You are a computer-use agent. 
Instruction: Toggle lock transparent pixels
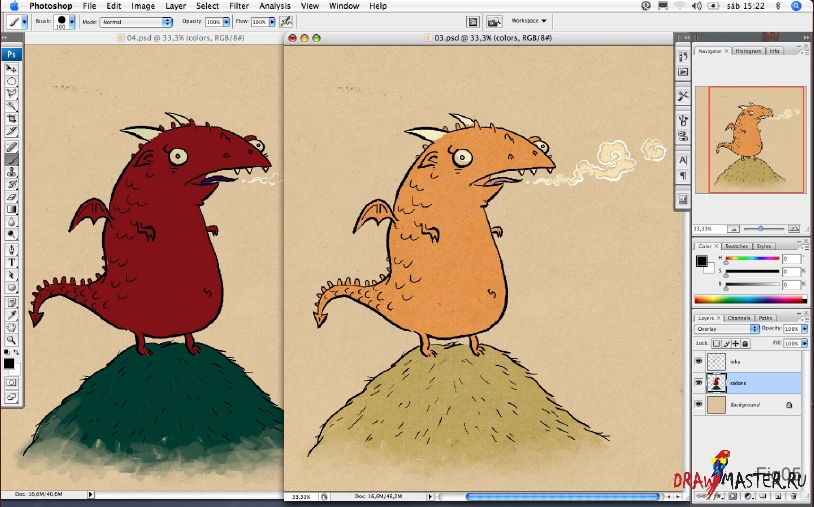pyautogui.click(x=716, y=344)
